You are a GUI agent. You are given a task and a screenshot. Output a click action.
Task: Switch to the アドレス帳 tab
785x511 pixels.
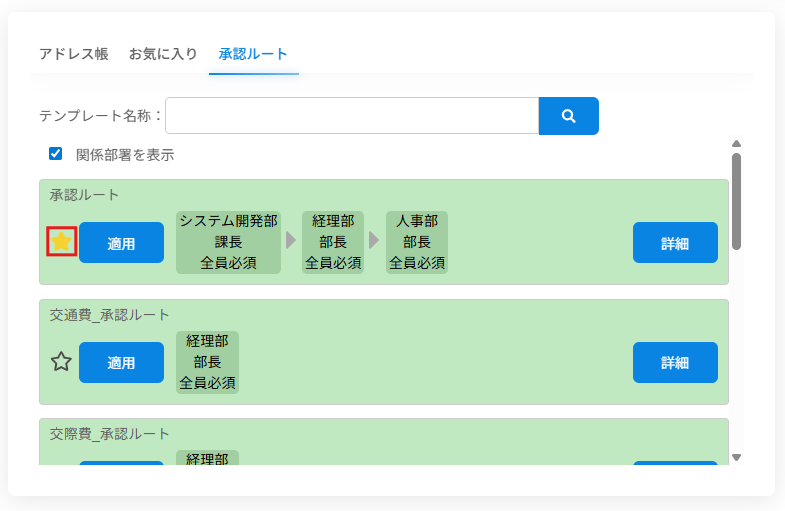coord(73,54)
